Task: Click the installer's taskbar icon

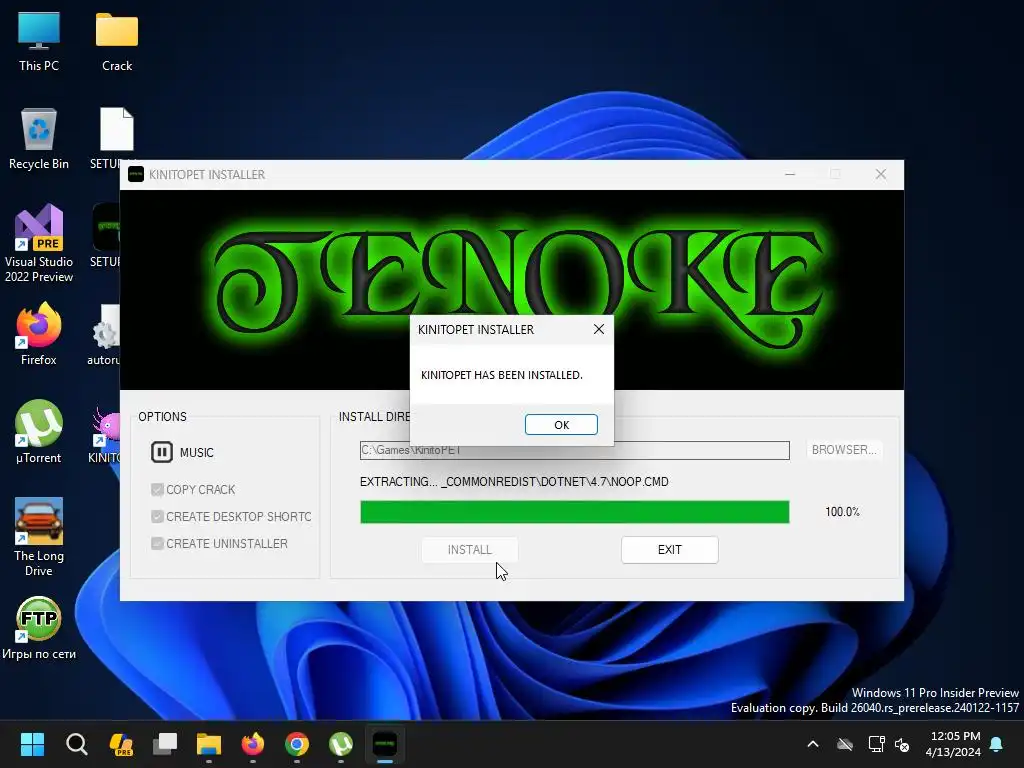Action: tap(385, 744)
